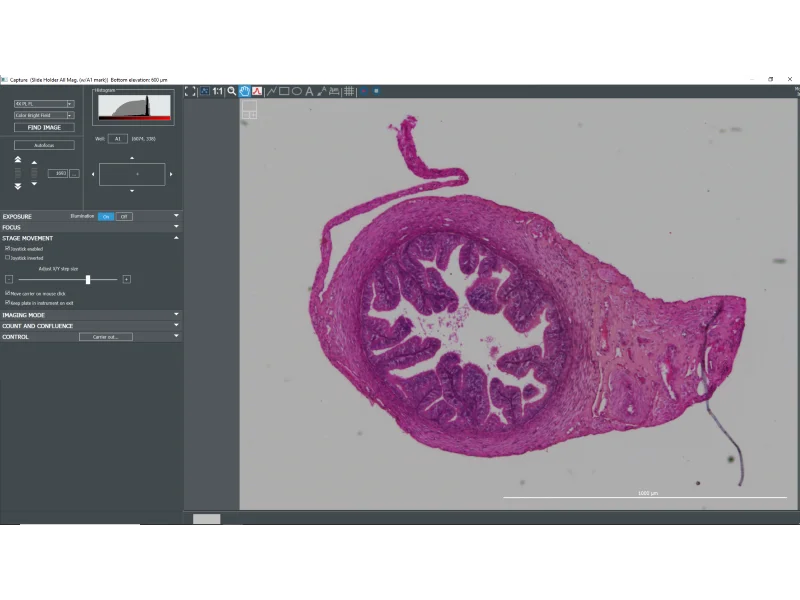Screen dimensions: 800x600
Task: Click coarse focus down double arrow
Action: point(18,186)
